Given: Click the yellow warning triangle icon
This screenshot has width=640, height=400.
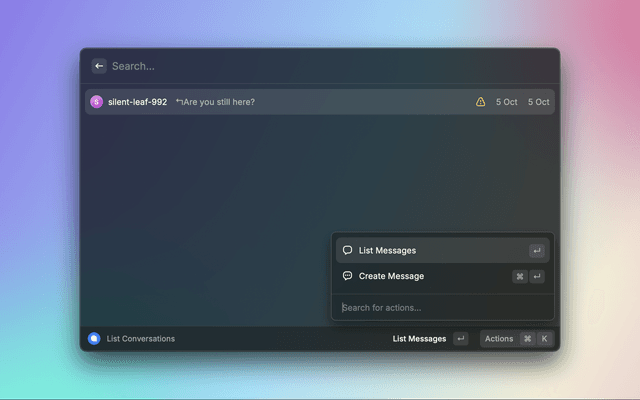Looking at the screenshot, I should click(480, 102).
